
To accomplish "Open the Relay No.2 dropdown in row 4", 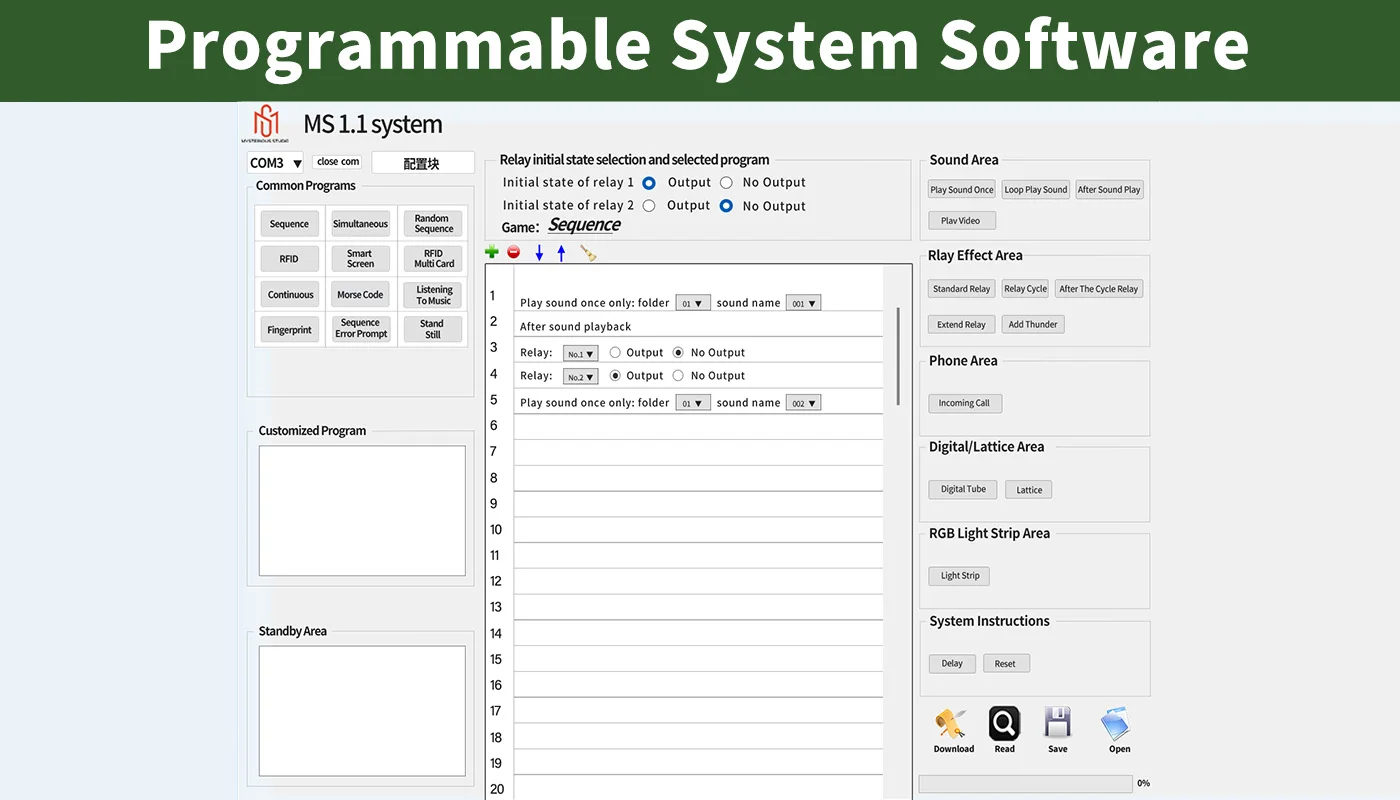I will (x=581, y=377).
